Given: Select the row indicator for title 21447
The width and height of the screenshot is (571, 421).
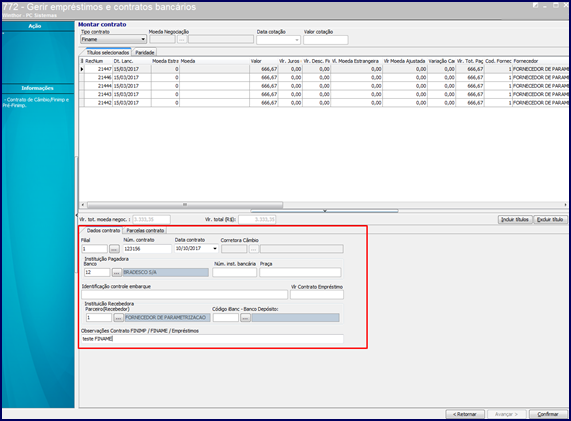Looking at the screenshot, I should (82, 69).
